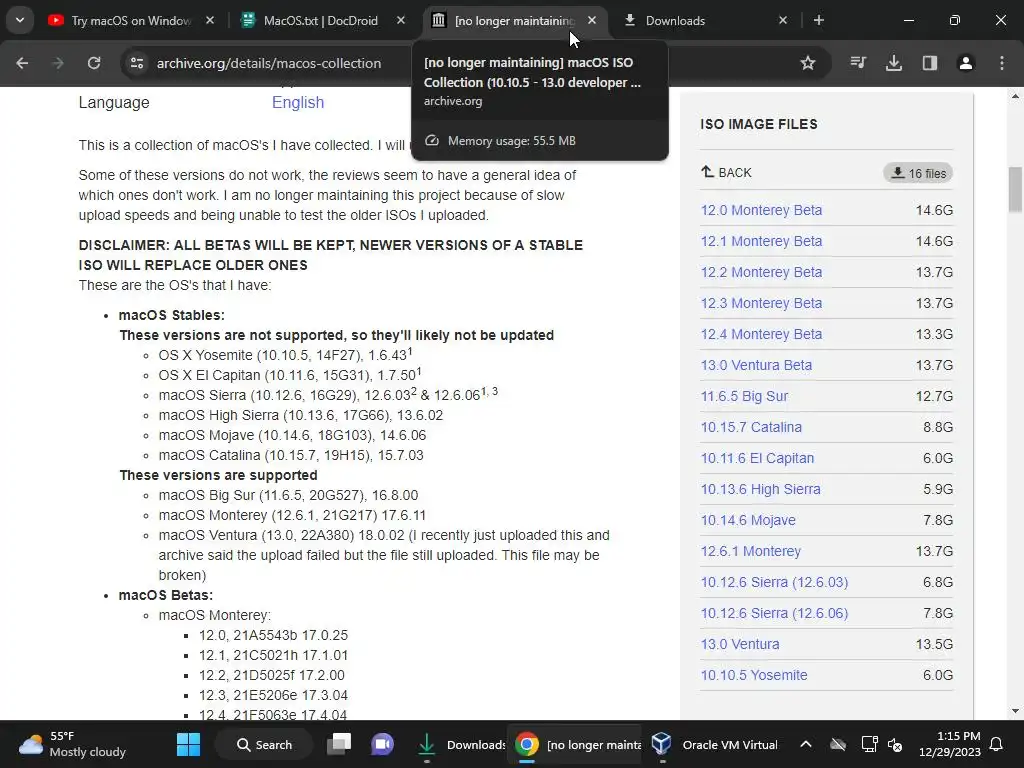1024x768 pixels.
Task: Open the Chrome profile icon
Action: tap(966, 63)
